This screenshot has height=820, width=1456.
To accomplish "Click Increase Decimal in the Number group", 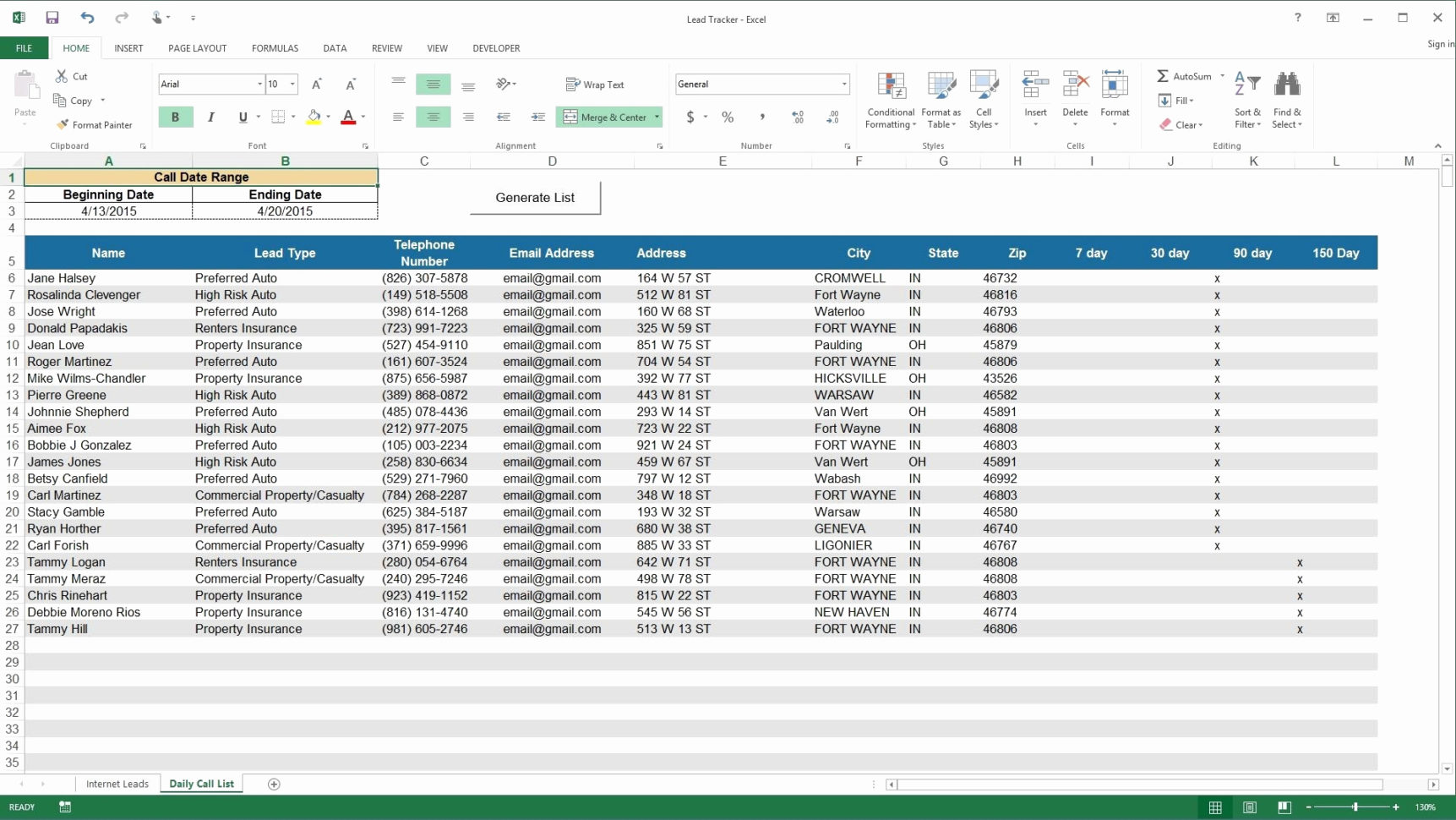I will click(796, 118).
